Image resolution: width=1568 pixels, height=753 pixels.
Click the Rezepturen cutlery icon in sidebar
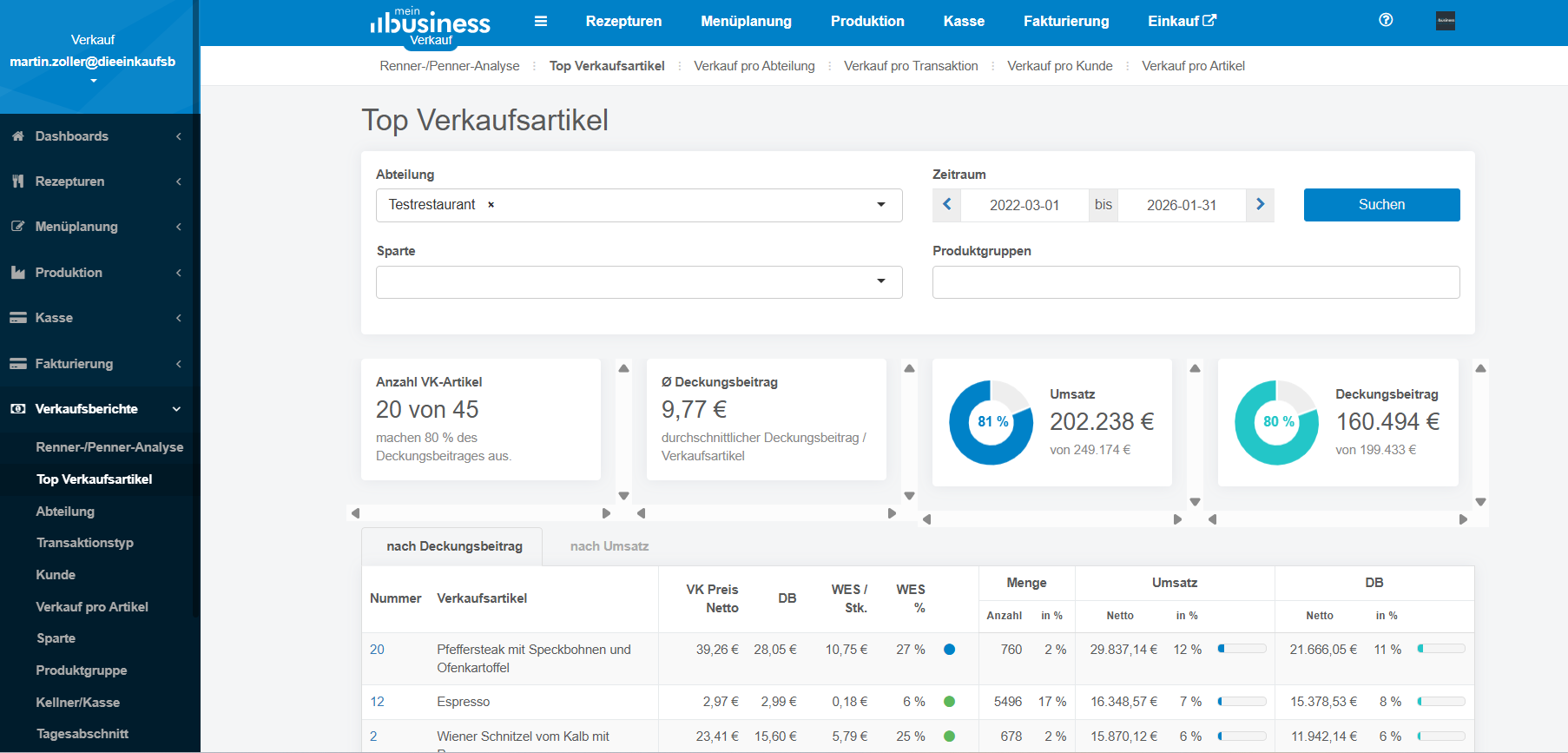click(x=17, y=182)
